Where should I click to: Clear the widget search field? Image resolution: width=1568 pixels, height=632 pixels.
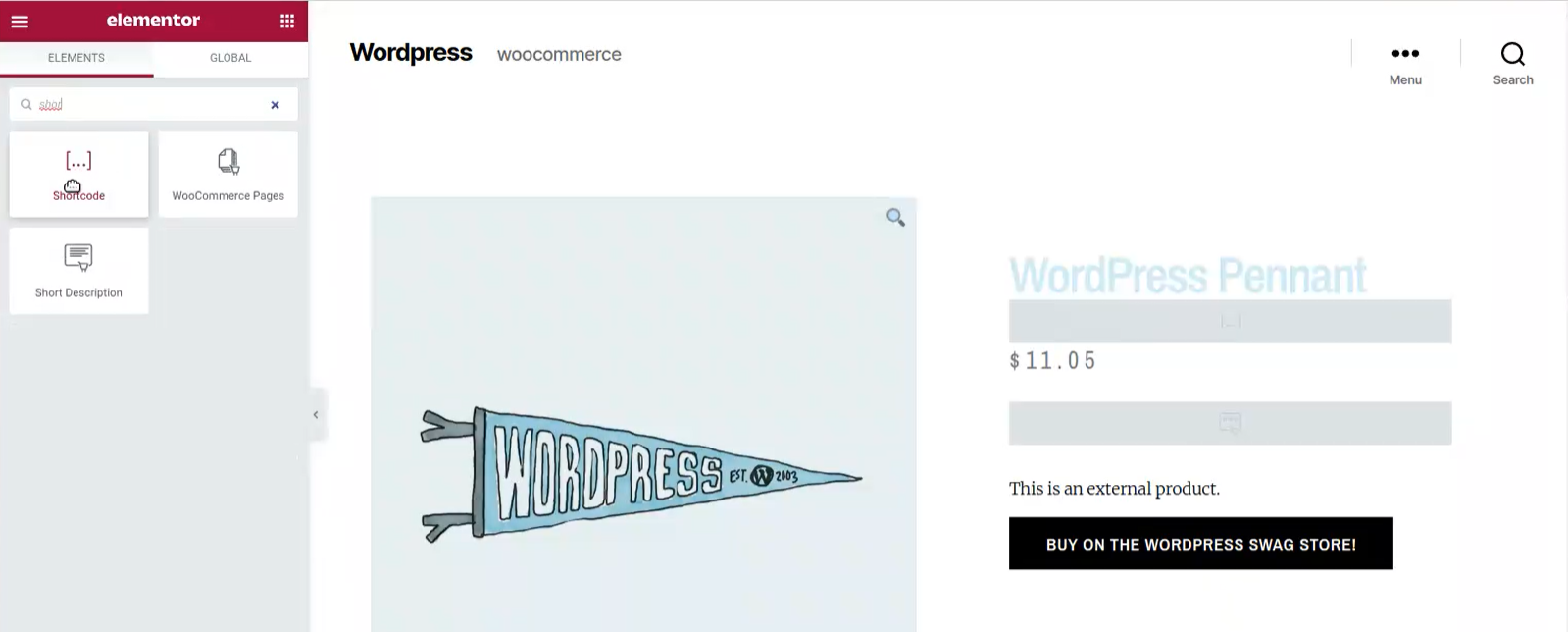[x=275, y=105]
